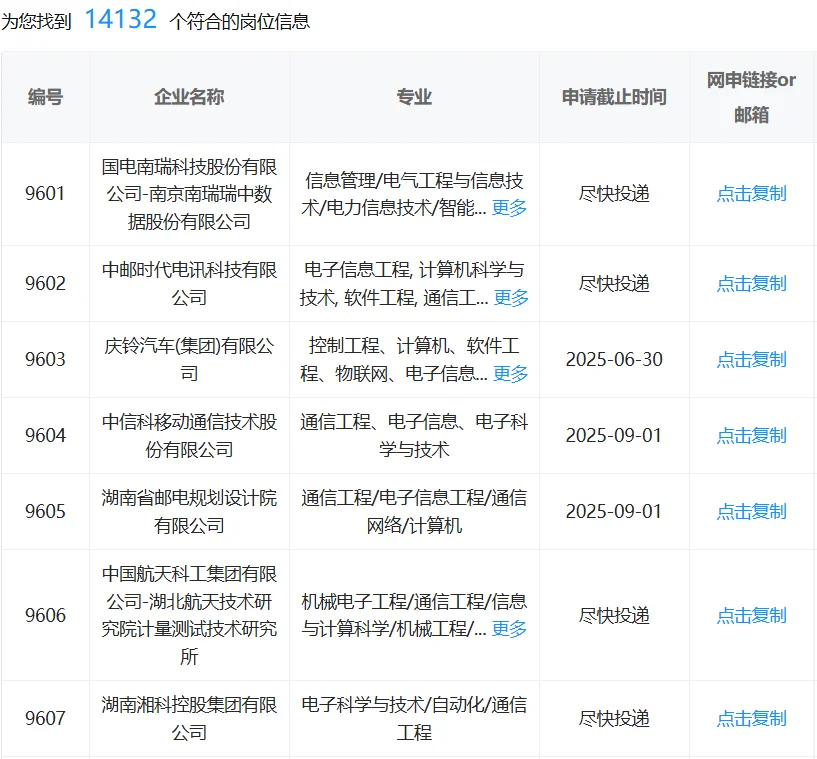Show 更多 majors in row 9606
The height and width of the screenshot is (759, 817).
tap(509, 629)
